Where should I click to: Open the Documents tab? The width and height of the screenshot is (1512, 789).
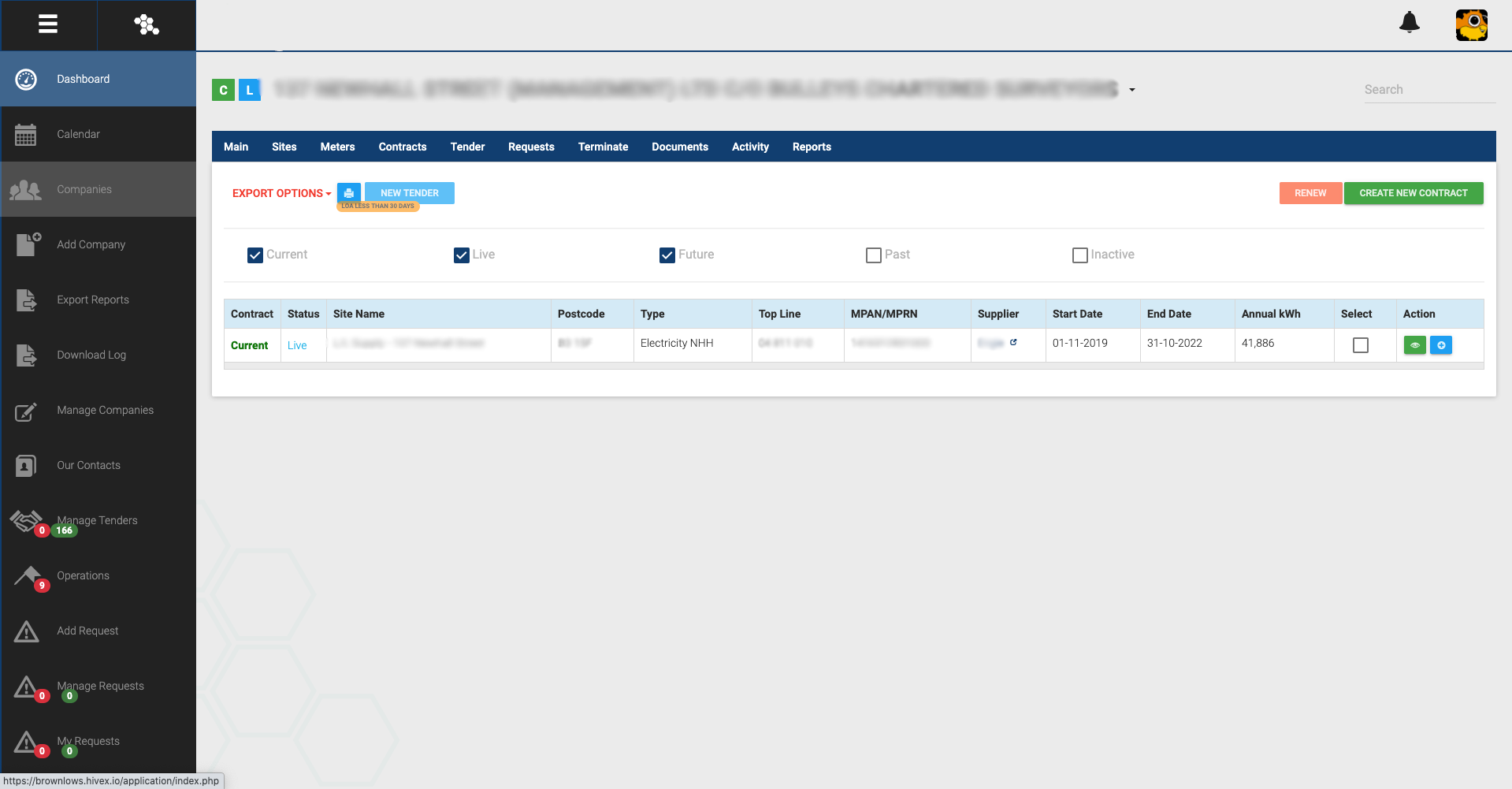679,147
